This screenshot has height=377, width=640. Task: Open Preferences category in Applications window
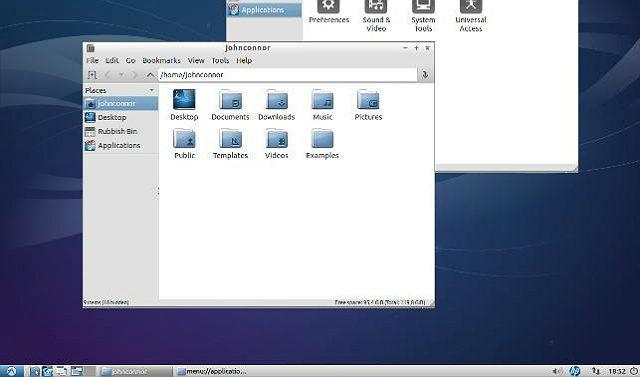[x=329, y=12]
